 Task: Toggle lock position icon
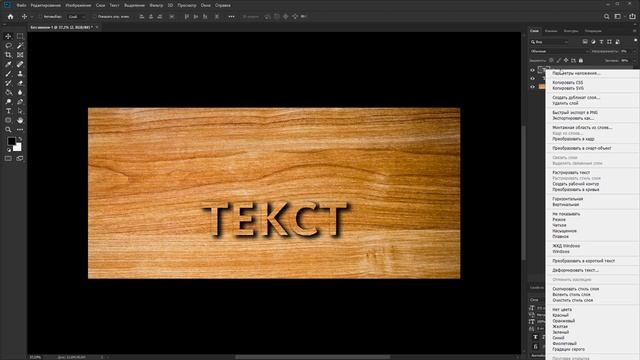[x=566, y=60]
